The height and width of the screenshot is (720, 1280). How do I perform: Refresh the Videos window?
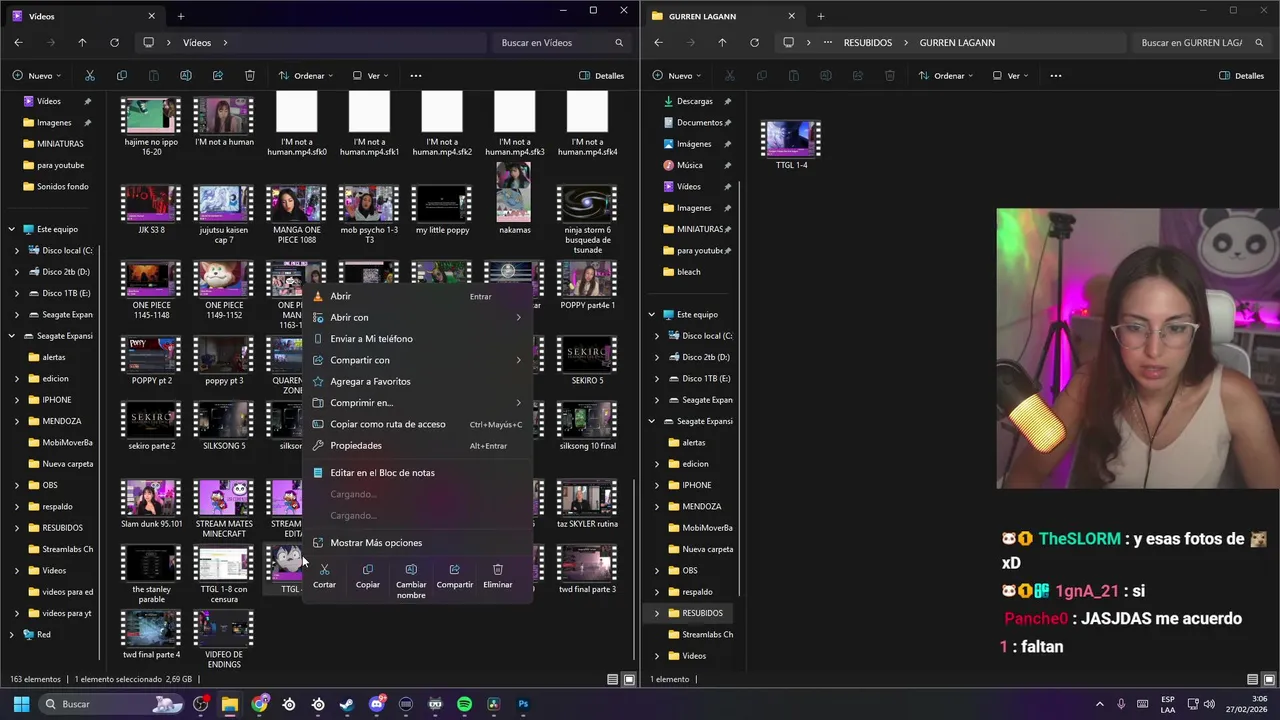point(114,43)
